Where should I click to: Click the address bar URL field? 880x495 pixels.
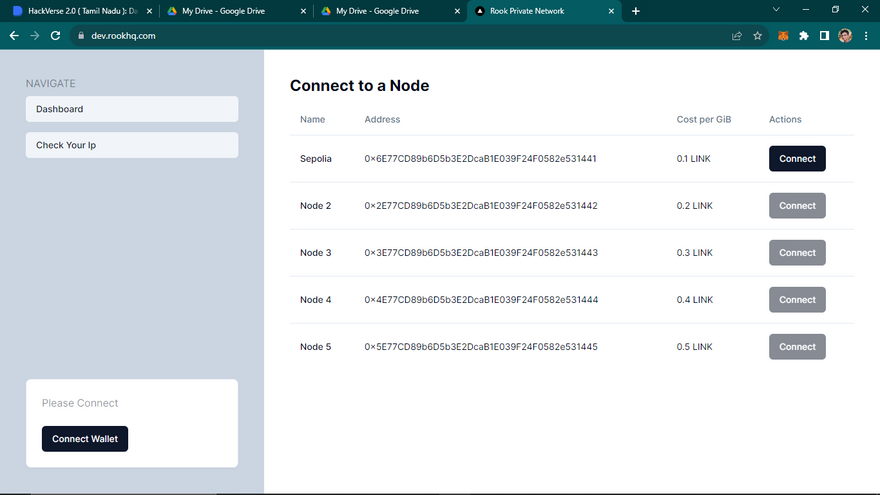tap(400, 35)
